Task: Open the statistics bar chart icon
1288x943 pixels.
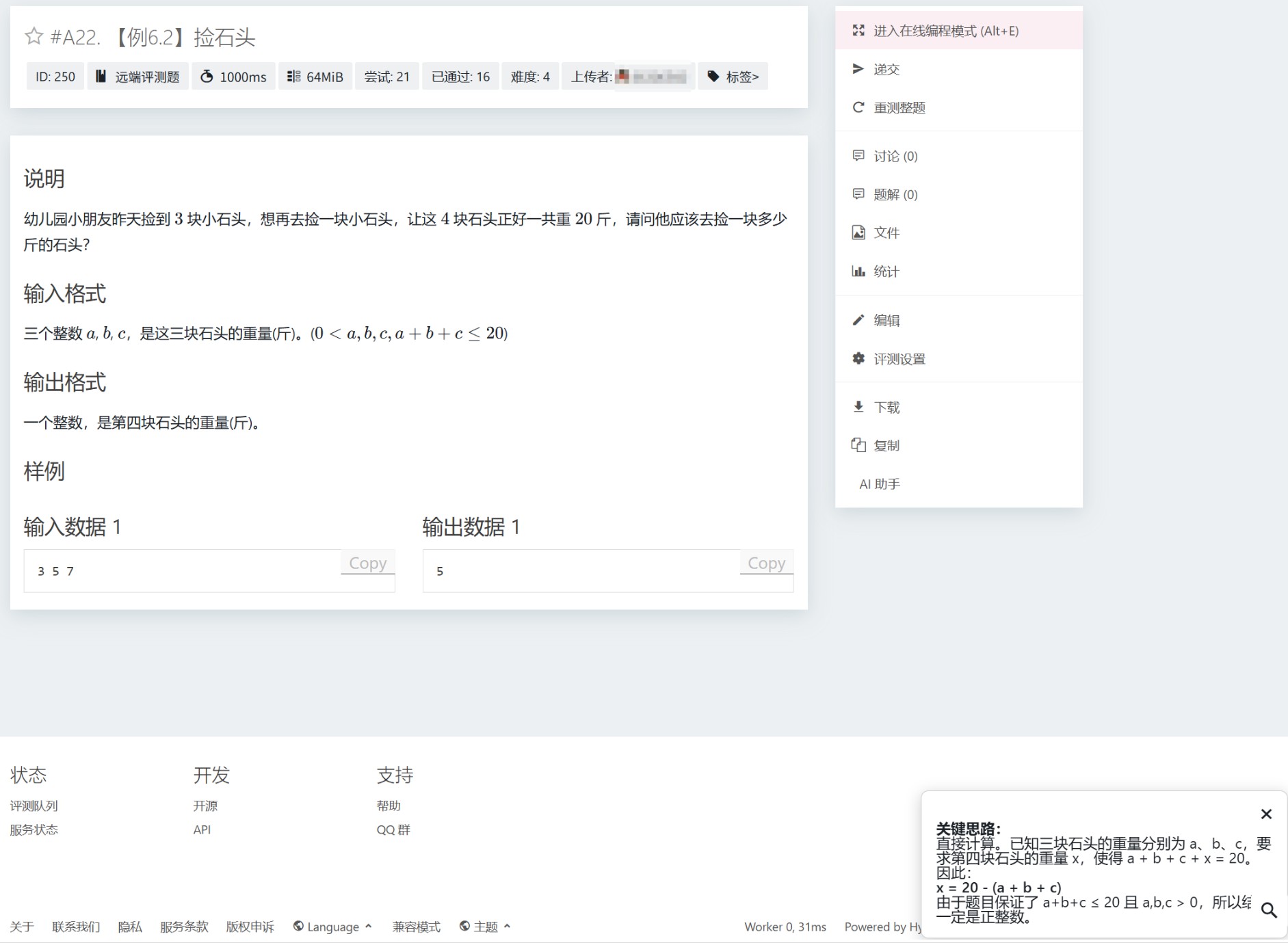Action: [858, 271]
